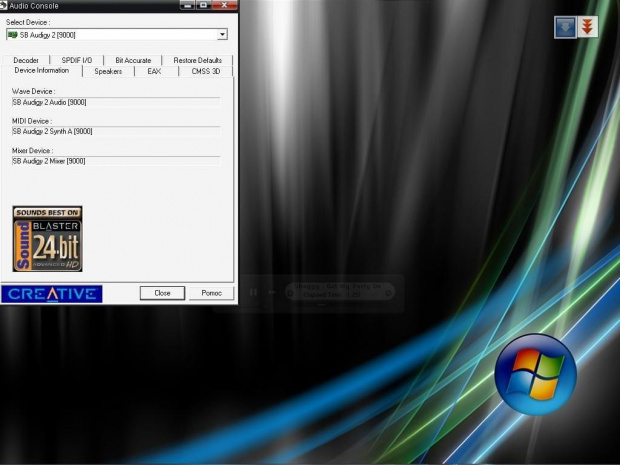The height and width of the screenshot is (465, 620).
Task: Open the SPDIF I/O tab
Action: pyautogui.click(x=77, y=60)
